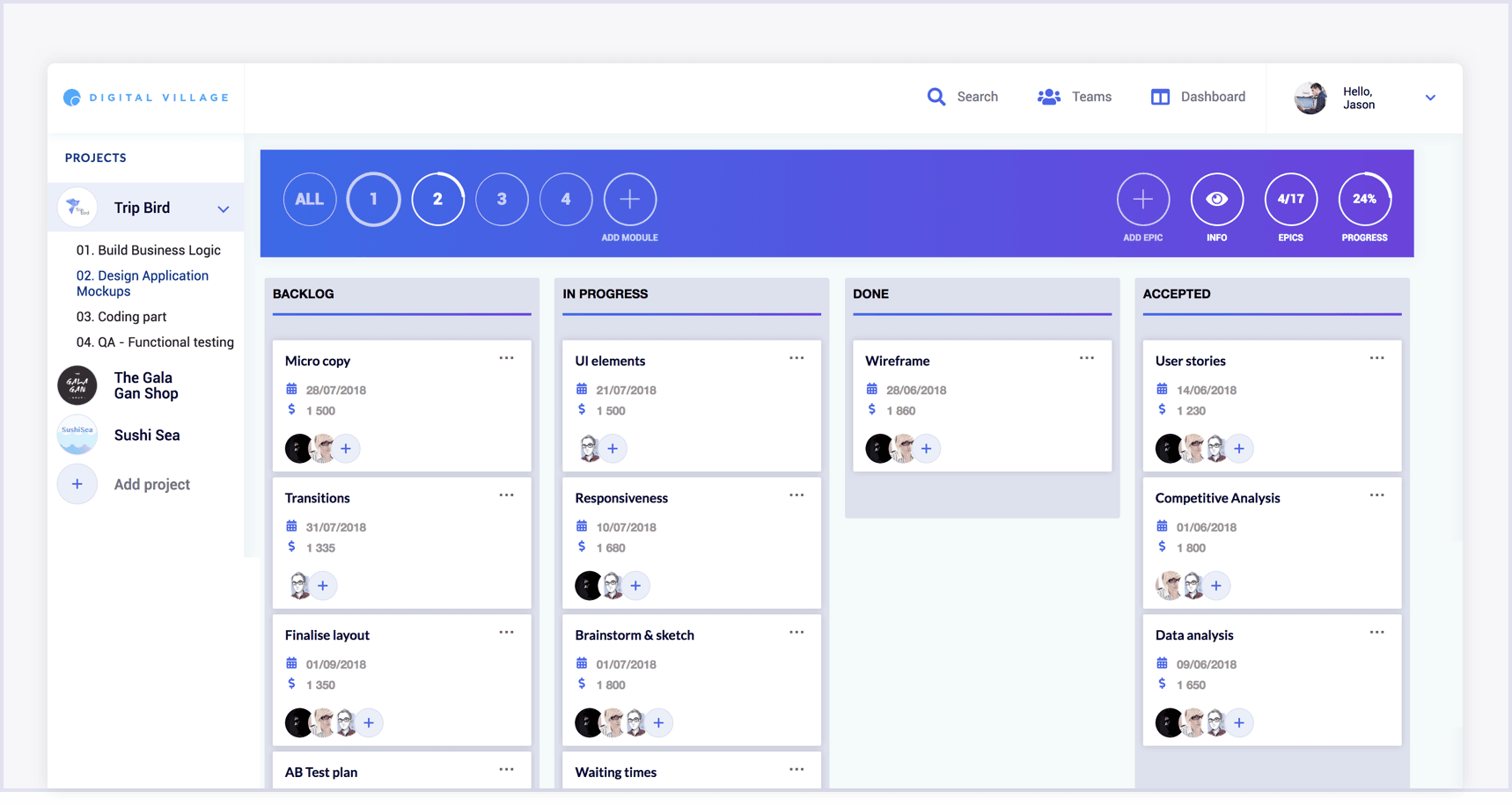Switch to module 3
The width and height of the screenshot is (1512, 806).
coord(502,200)
